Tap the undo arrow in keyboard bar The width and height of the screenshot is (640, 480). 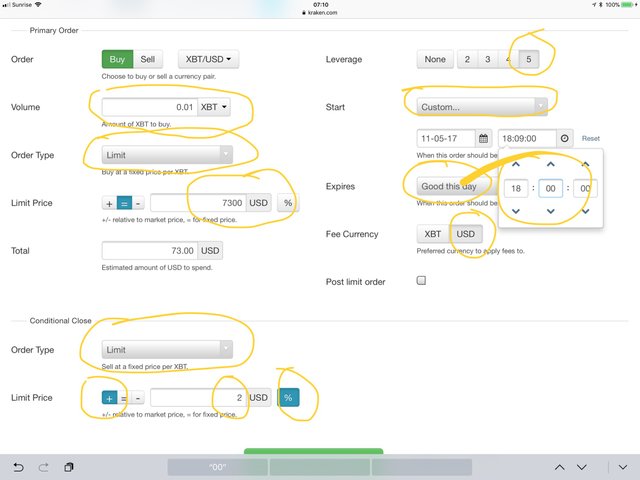[19, 467]
